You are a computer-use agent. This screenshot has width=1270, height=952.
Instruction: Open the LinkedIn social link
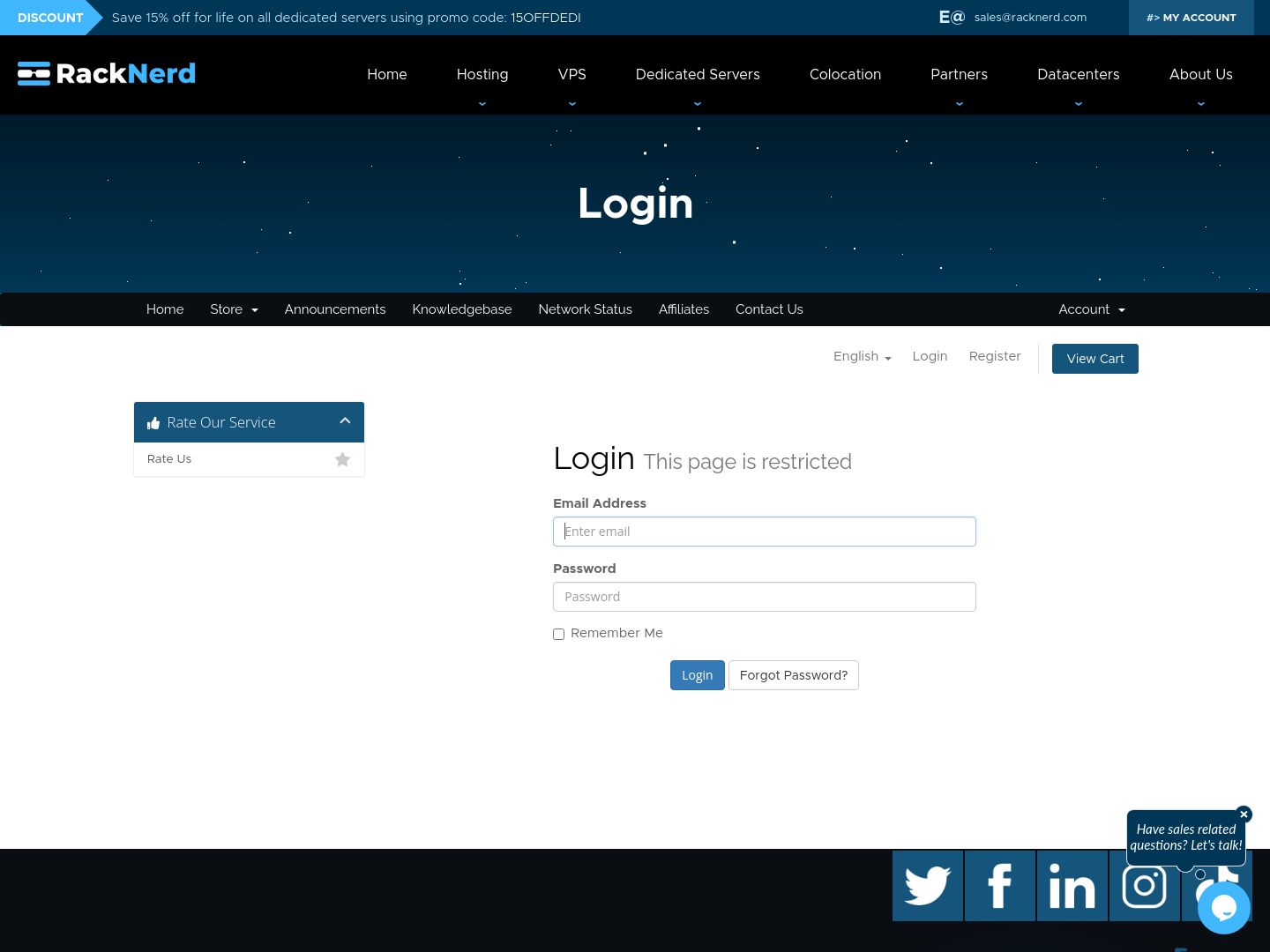click(x=1072, y=886)
